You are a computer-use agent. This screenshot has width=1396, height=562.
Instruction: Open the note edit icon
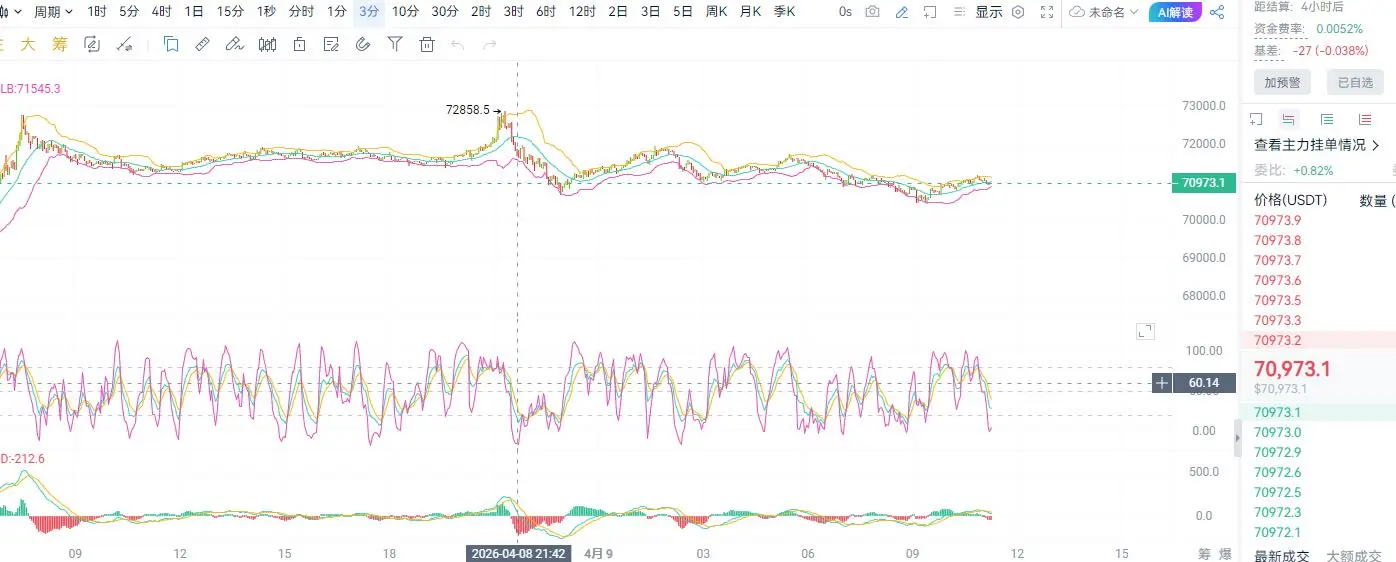pos(331,44)
